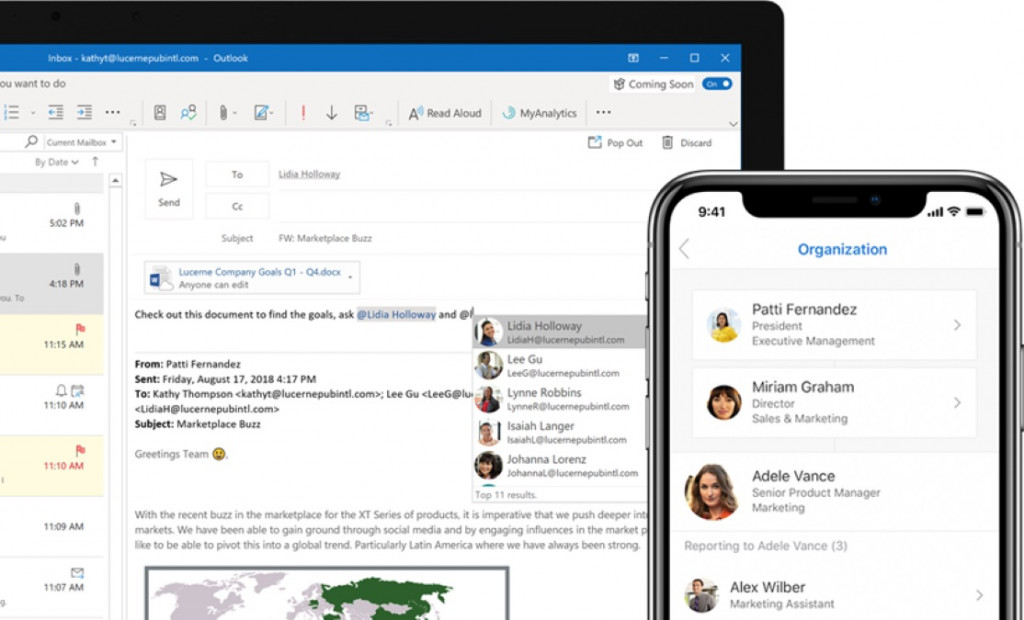Go back using phone's back chevron
This screenshot has height=620, width=1024.
coord(684,249)
